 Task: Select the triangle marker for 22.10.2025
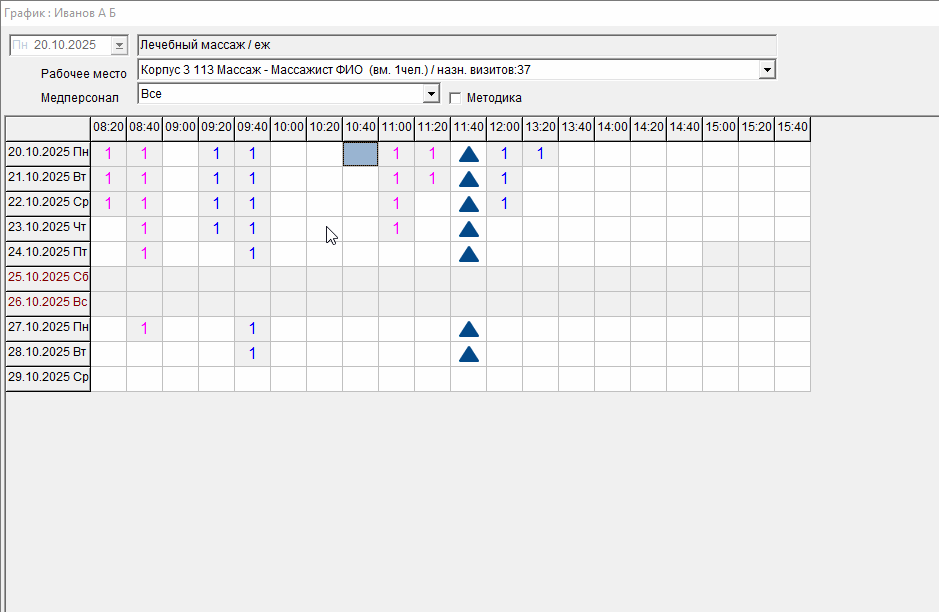468,204
